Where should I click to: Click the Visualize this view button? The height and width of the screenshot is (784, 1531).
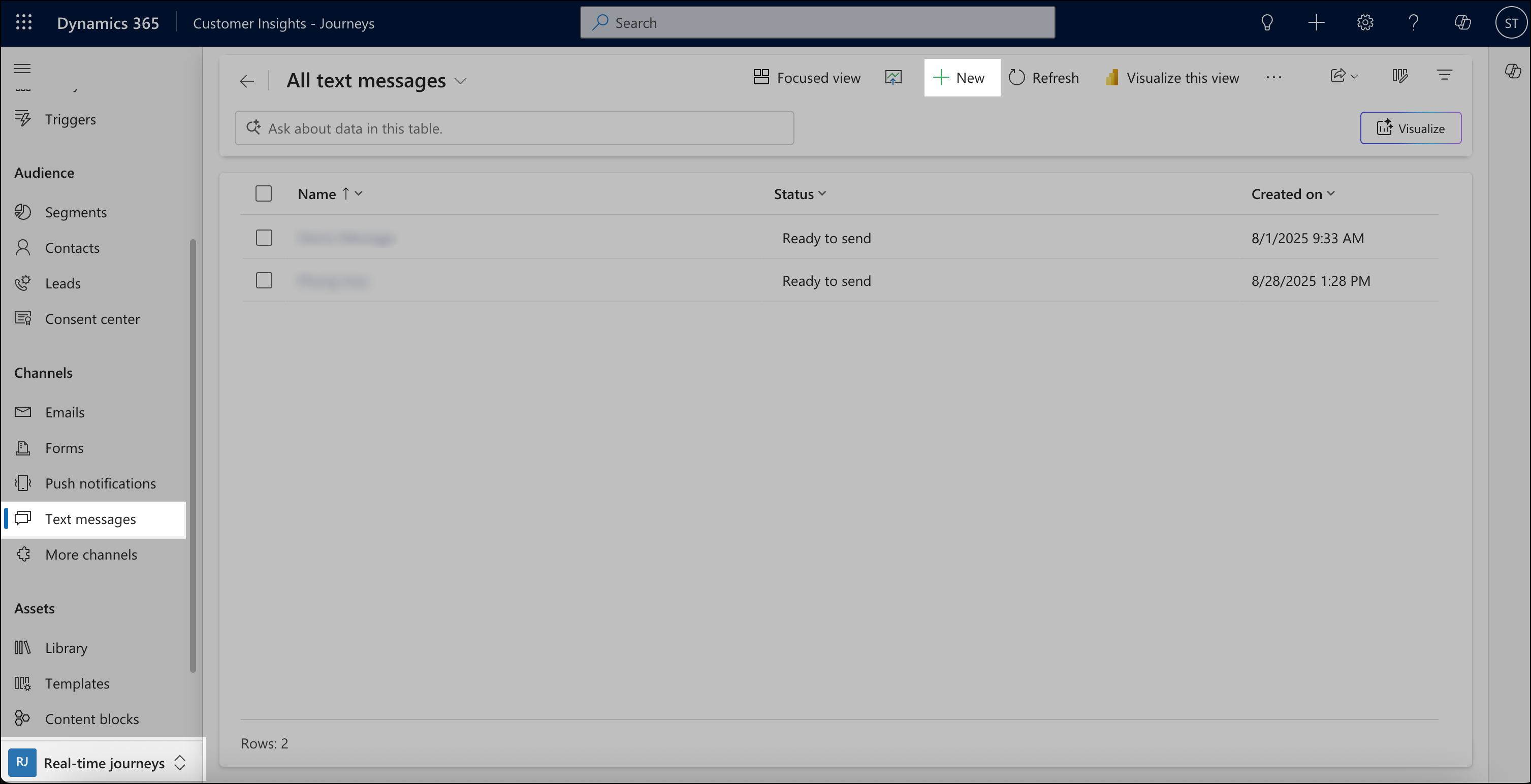tap(1171, 77)
